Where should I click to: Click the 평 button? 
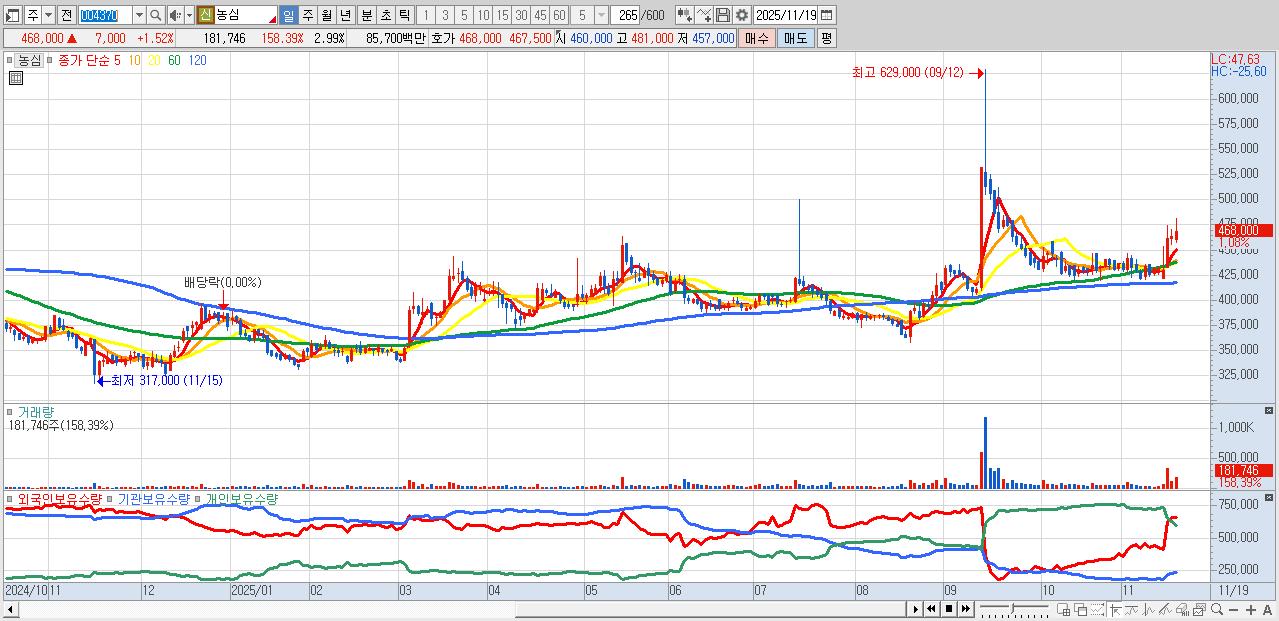pos(826,38)
